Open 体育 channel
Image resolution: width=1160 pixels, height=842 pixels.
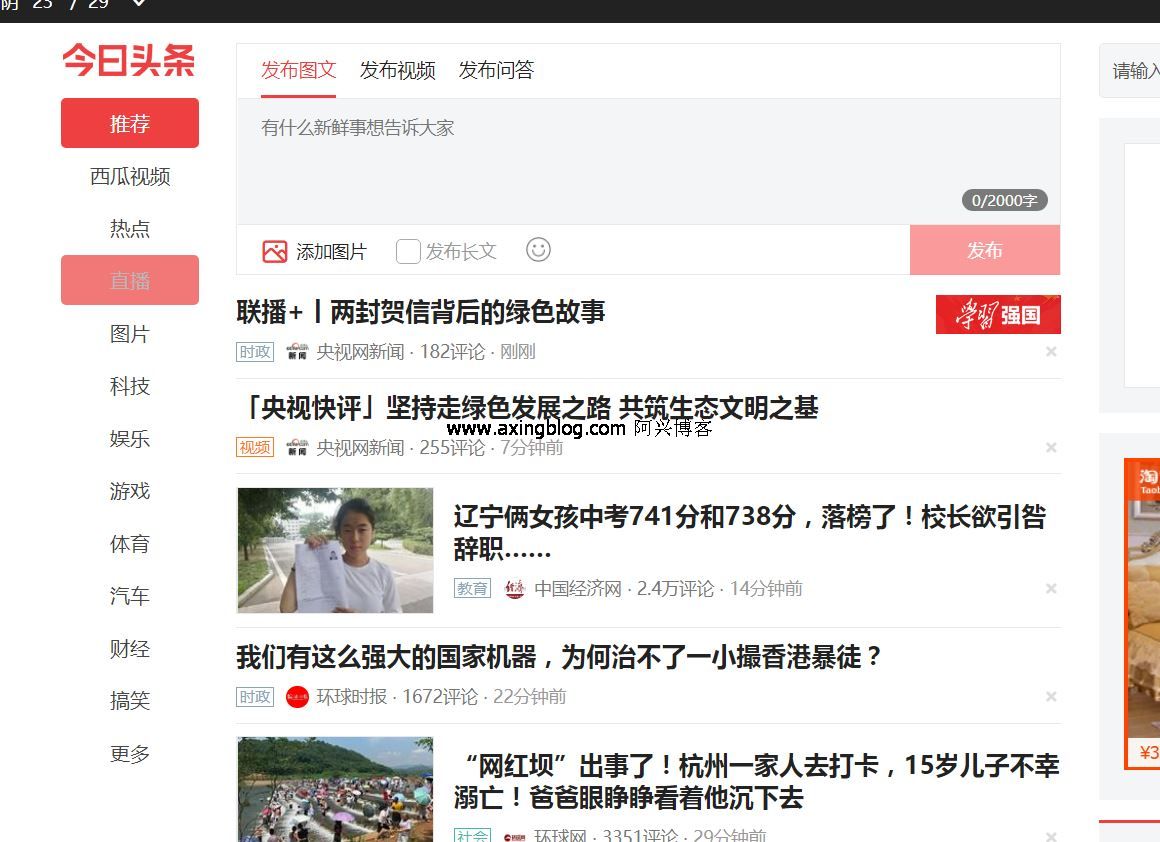129,544
